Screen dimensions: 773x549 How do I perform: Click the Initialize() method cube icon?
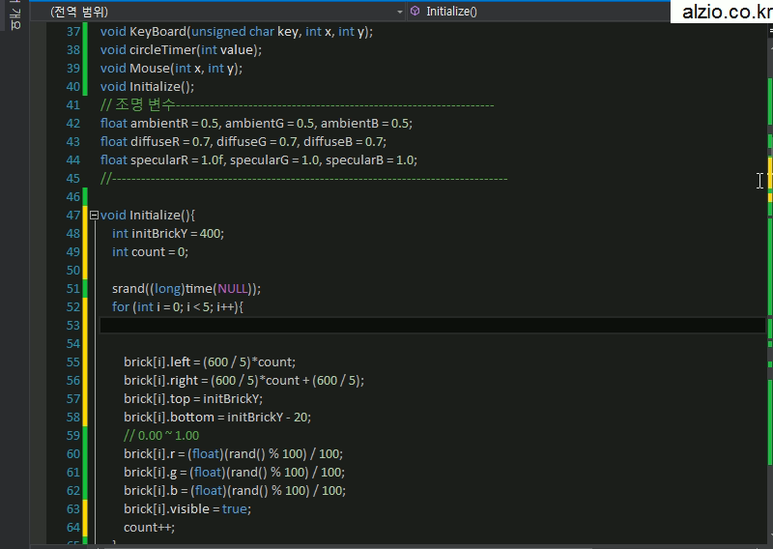click(415, 11)
